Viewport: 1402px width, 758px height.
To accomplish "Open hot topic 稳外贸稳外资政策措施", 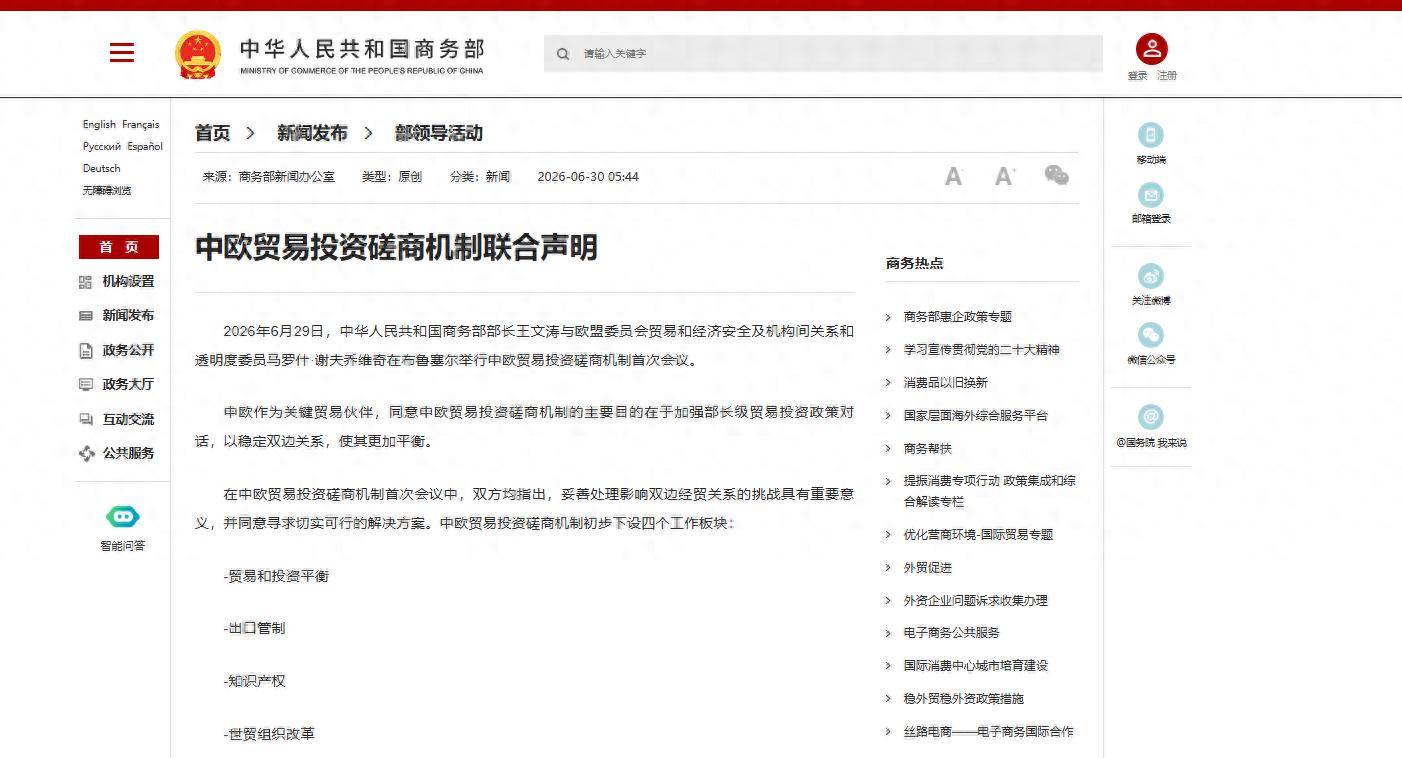I will (964, 699).
